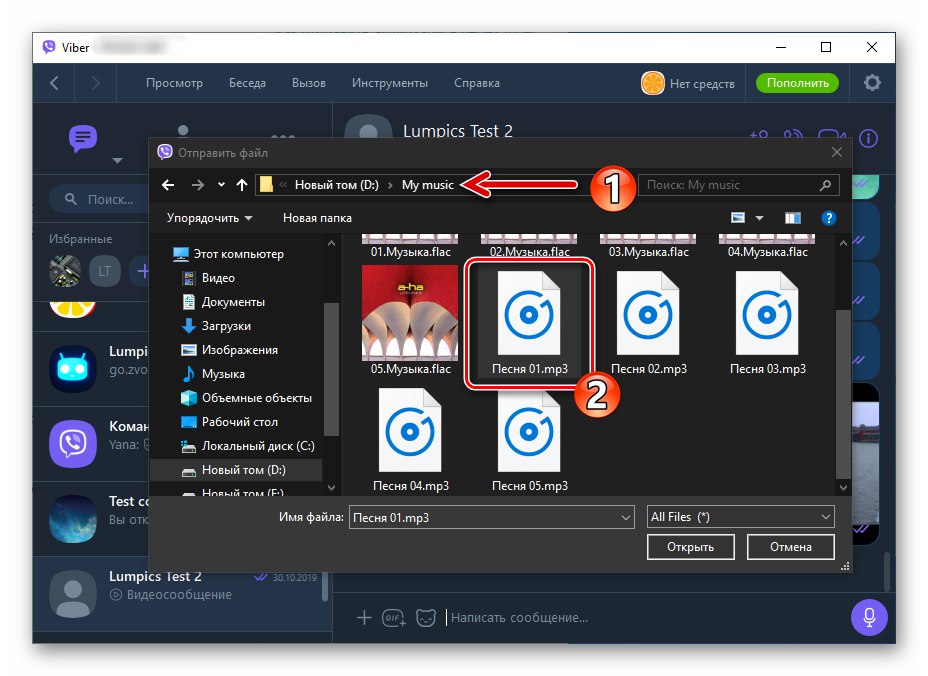Click the Написать сообщение message field

(x=519, y=618)
